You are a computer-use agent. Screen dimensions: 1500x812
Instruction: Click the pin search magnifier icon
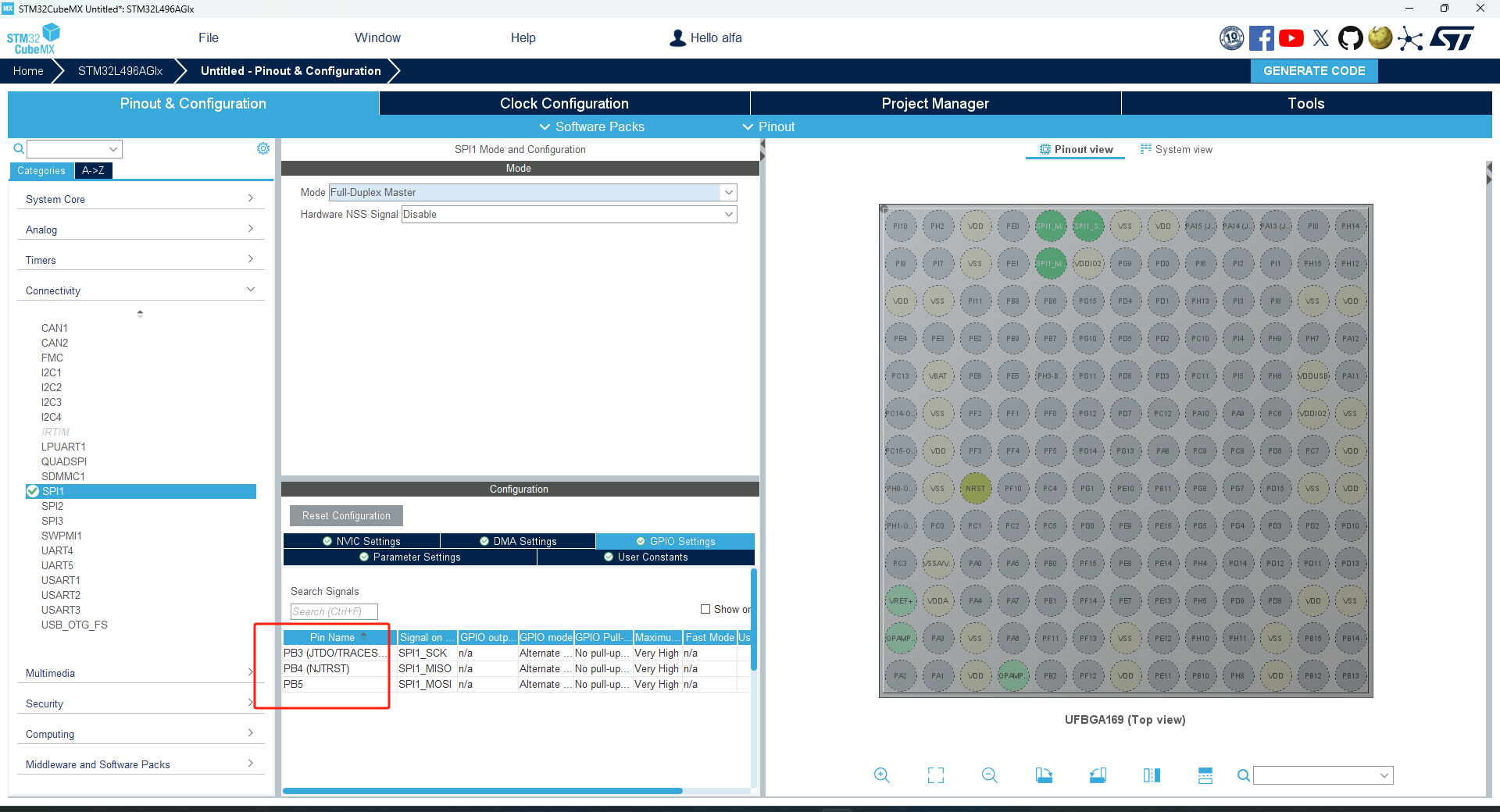click(x=1243, y=775)
